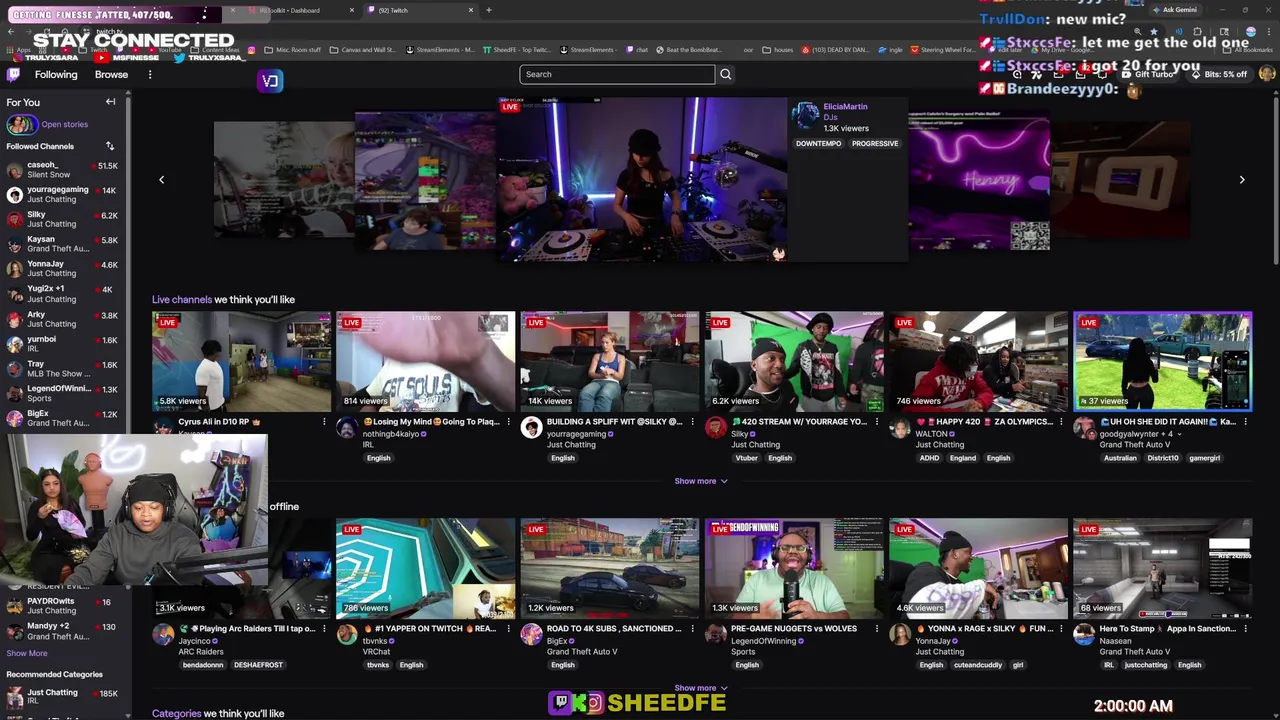Go to previous carousel stream

162,180
